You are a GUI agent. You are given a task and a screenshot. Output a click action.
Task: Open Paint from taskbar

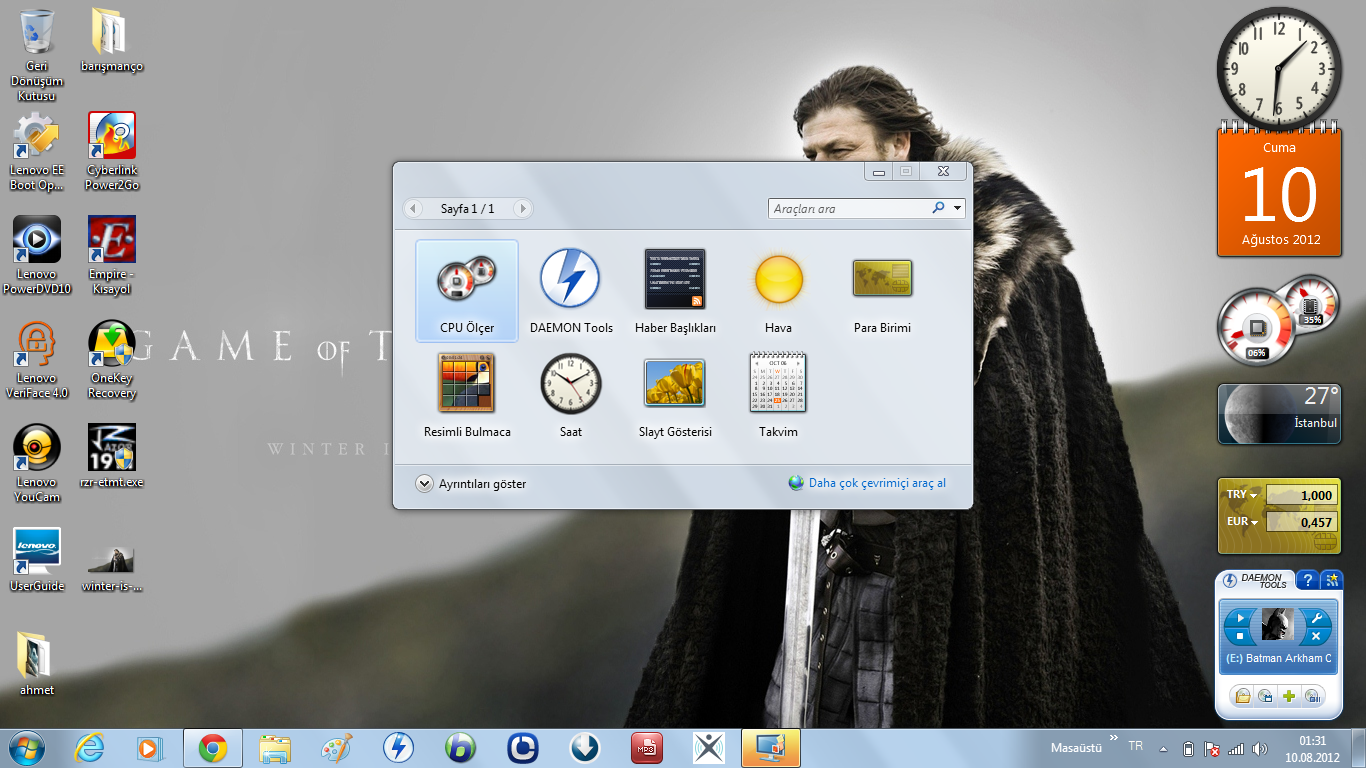(337, 748)
